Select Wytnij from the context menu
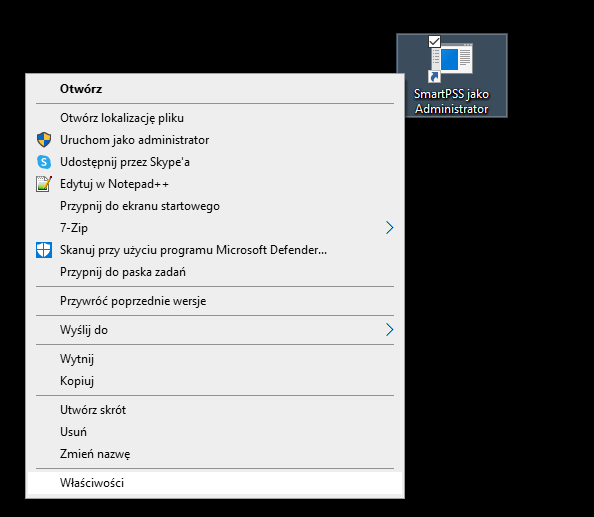 pos(215,359)
